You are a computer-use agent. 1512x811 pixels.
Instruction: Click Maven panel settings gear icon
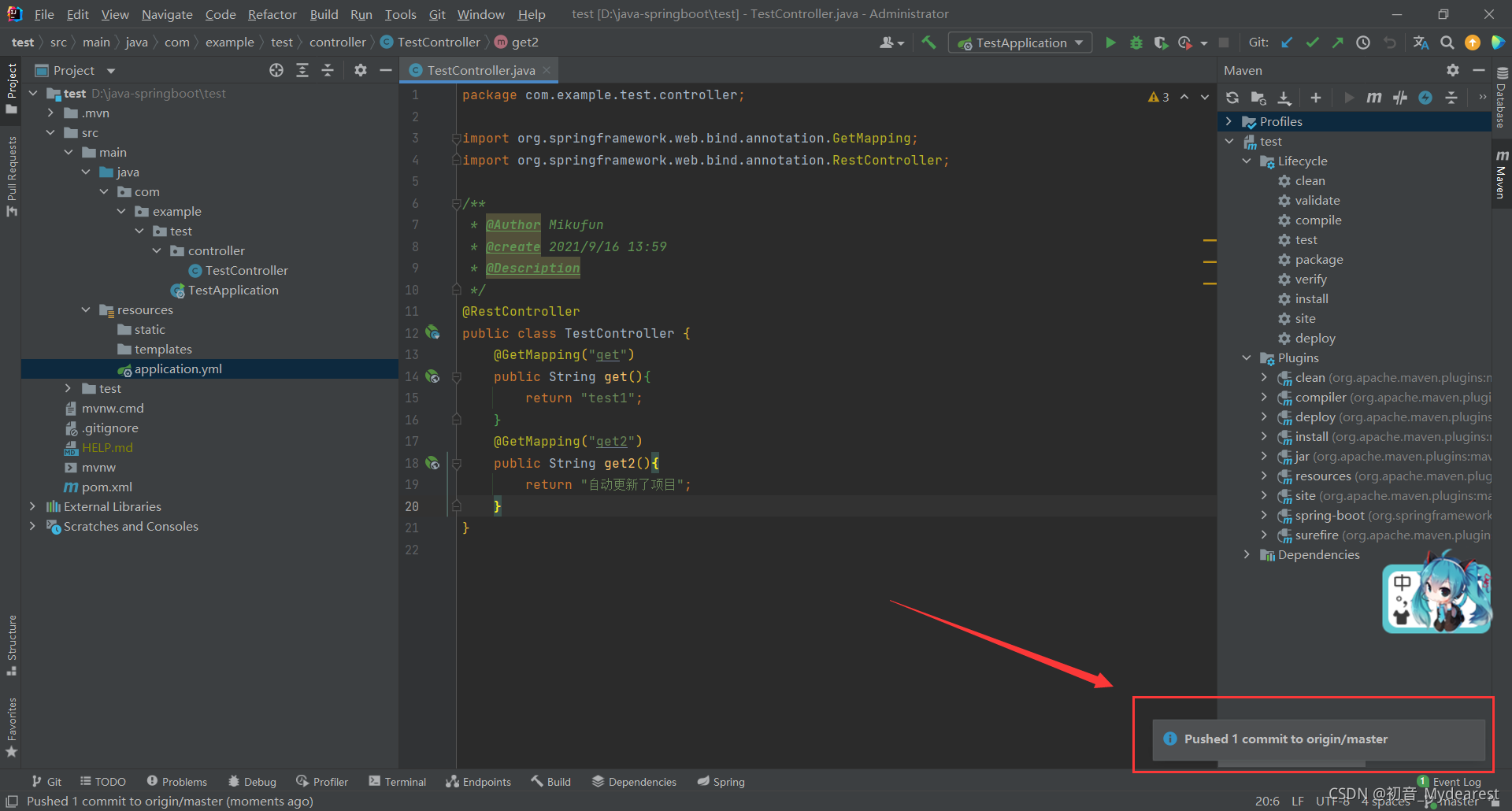click(x=1453, y=70)
